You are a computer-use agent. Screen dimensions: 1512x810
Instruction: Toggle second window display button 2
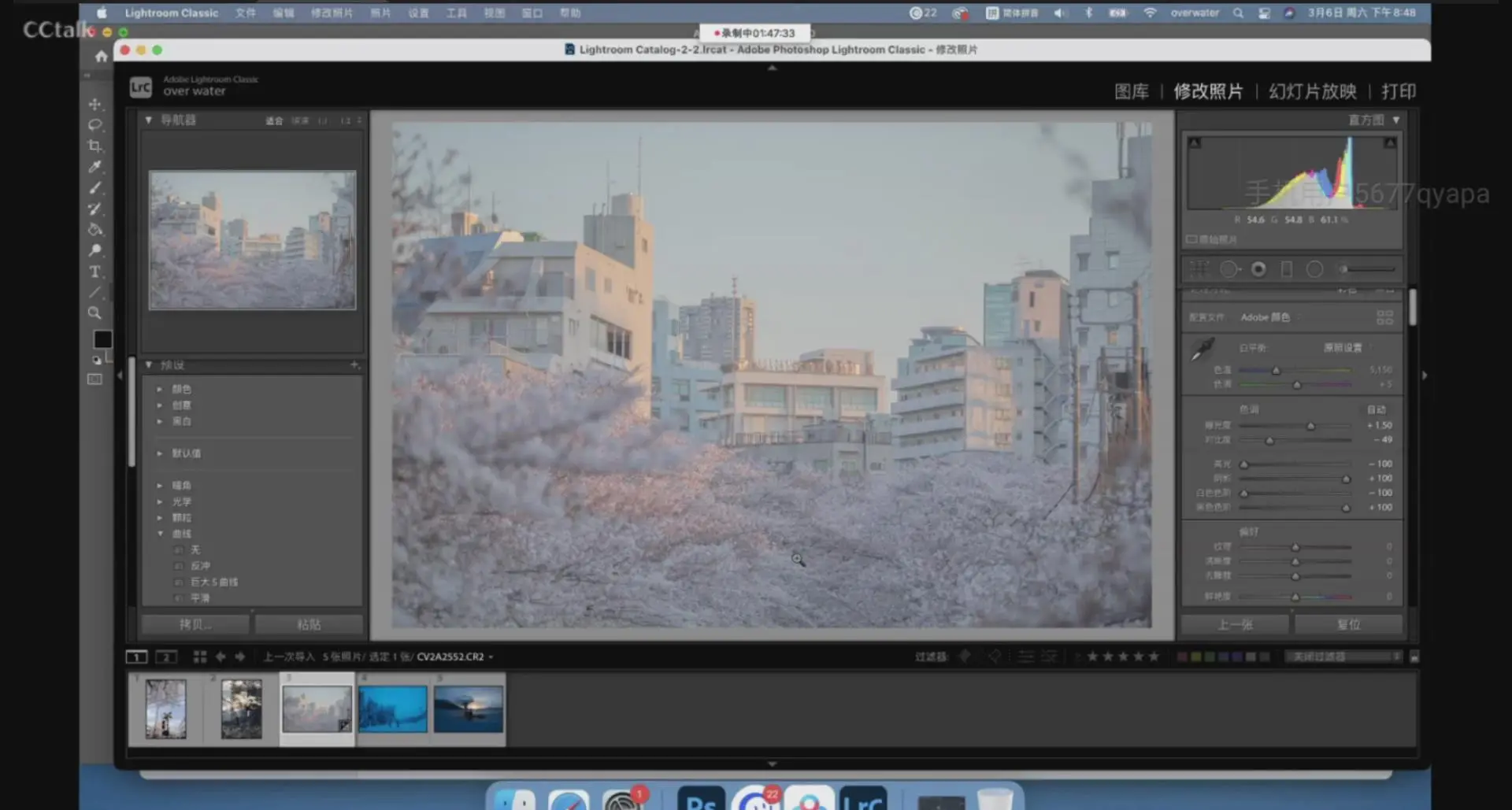point(166,657)
